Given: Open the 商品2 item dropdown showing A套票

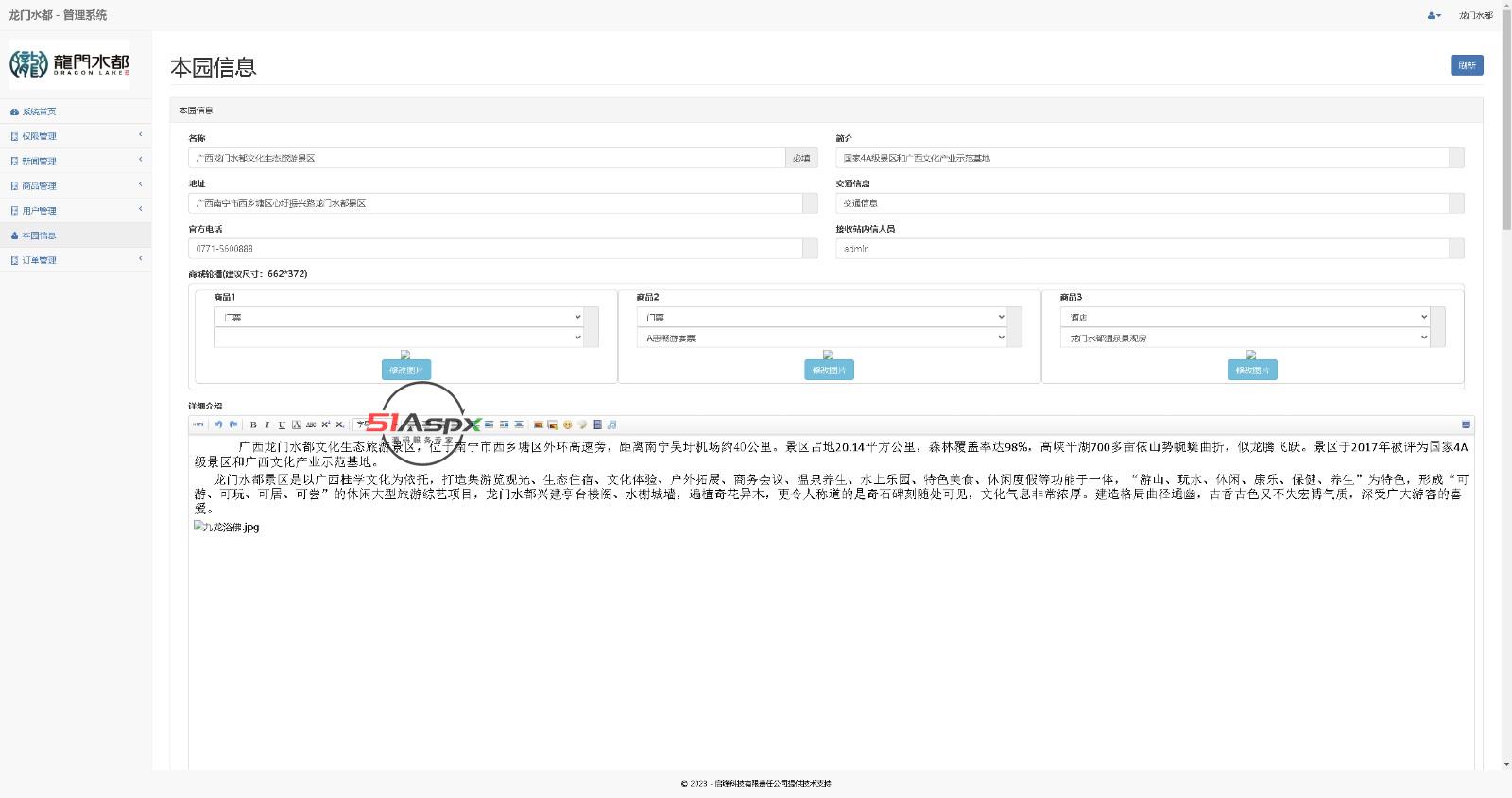Looking at the screenshot, I should [x=822, y=338].
